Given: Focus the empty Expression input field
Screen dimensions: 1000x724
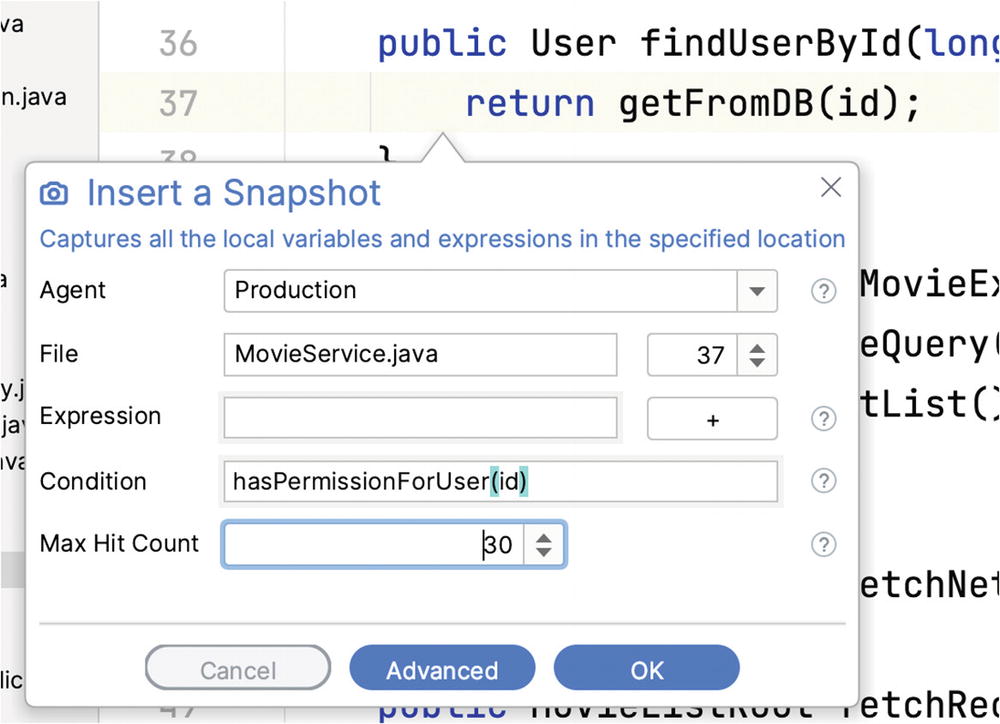Looking at the screenshot, I should pyautogui.click(x=420, y=418).
